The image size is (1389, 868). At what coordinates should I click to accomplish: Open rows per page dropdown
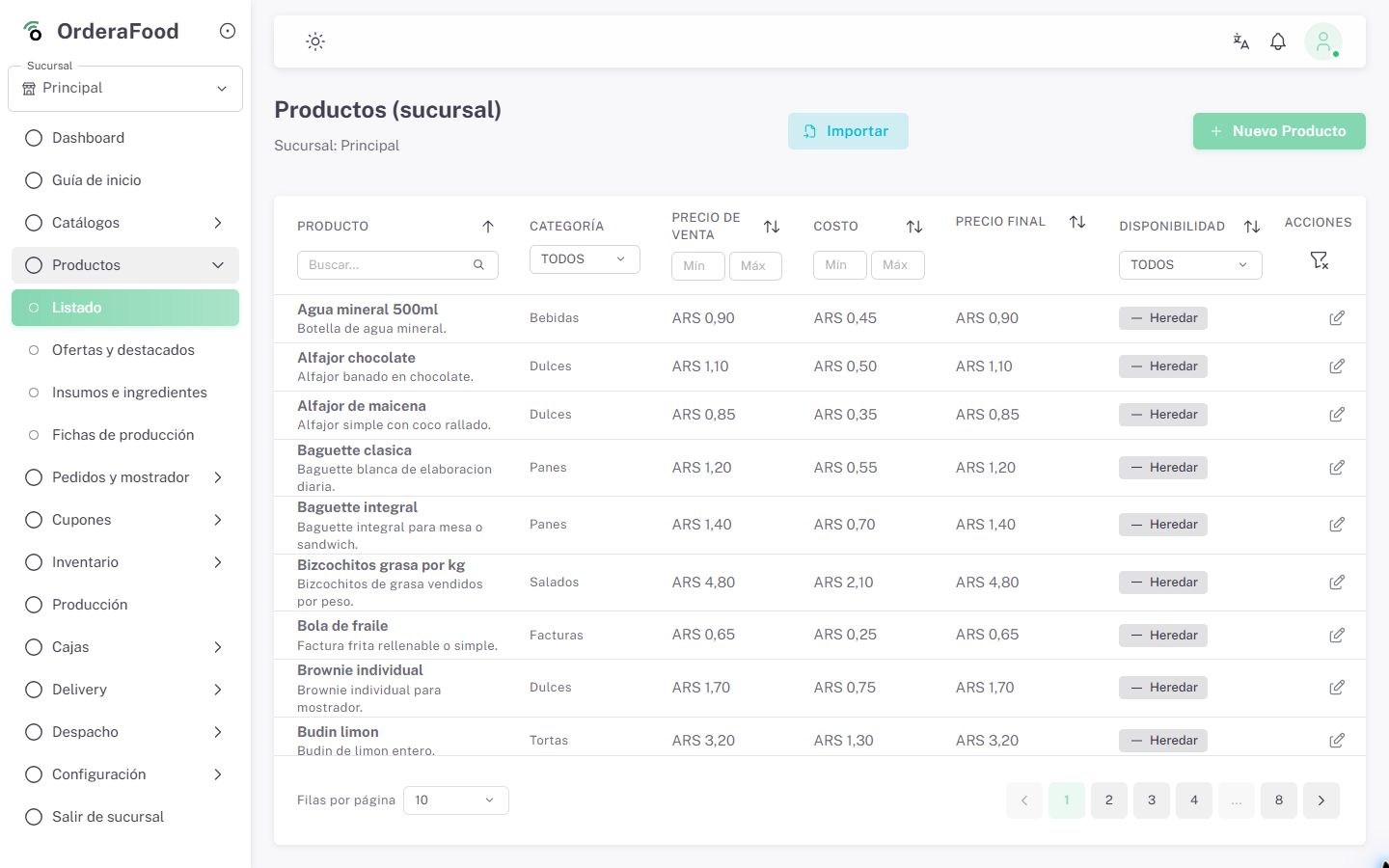(456, 800)
